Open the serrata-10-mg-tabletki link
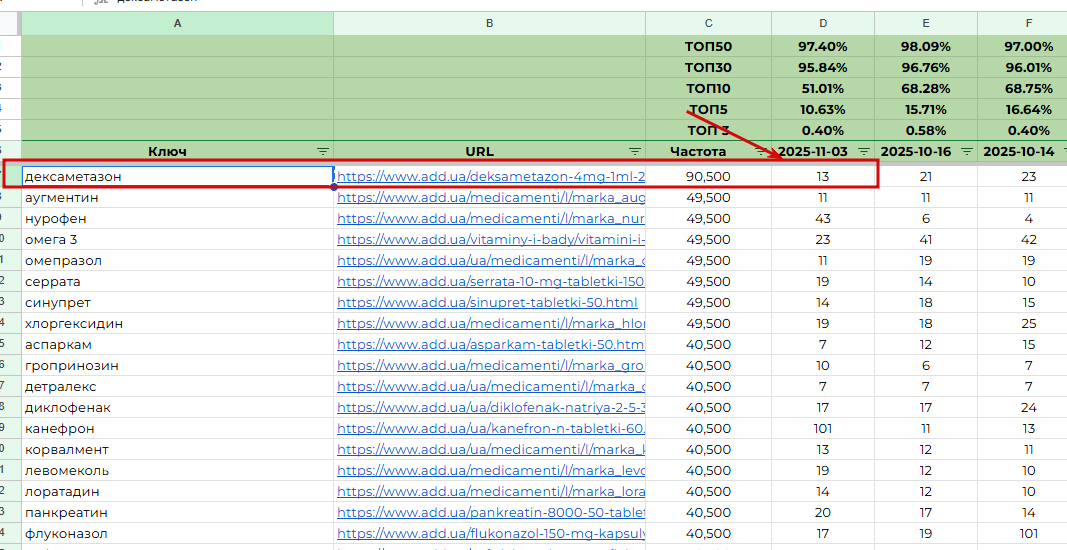Viewport: 1067px width, 550px height. click(x=491, y=281)
